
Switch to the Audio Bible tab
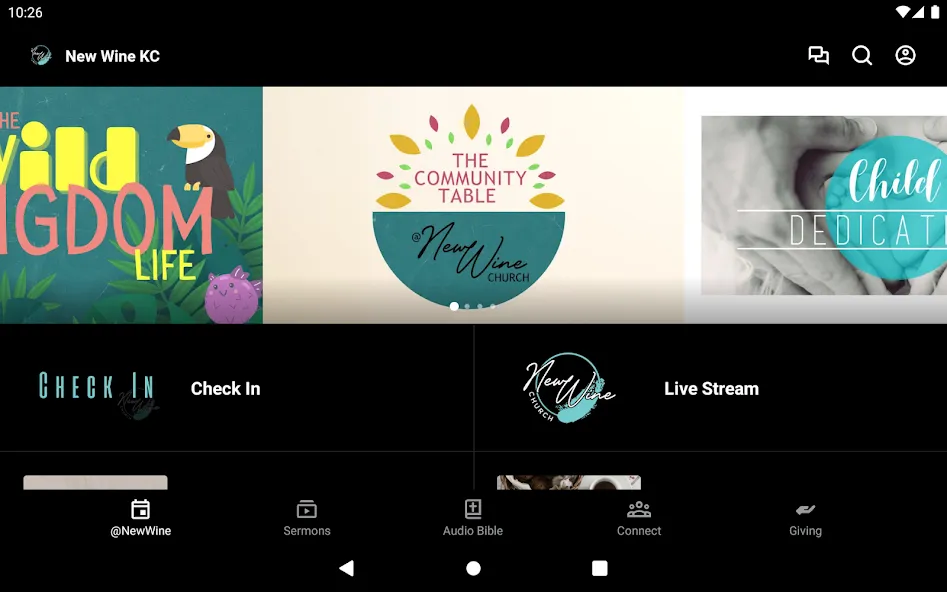tap(473, 518)
